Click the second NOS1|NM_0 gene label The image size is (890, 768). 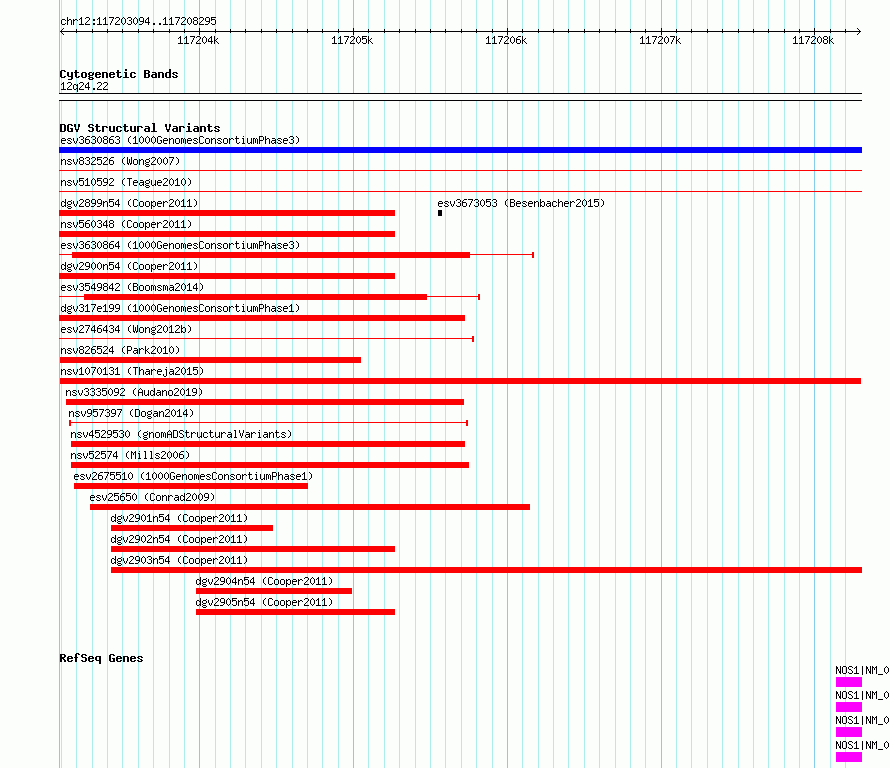(x=862, y=695)
